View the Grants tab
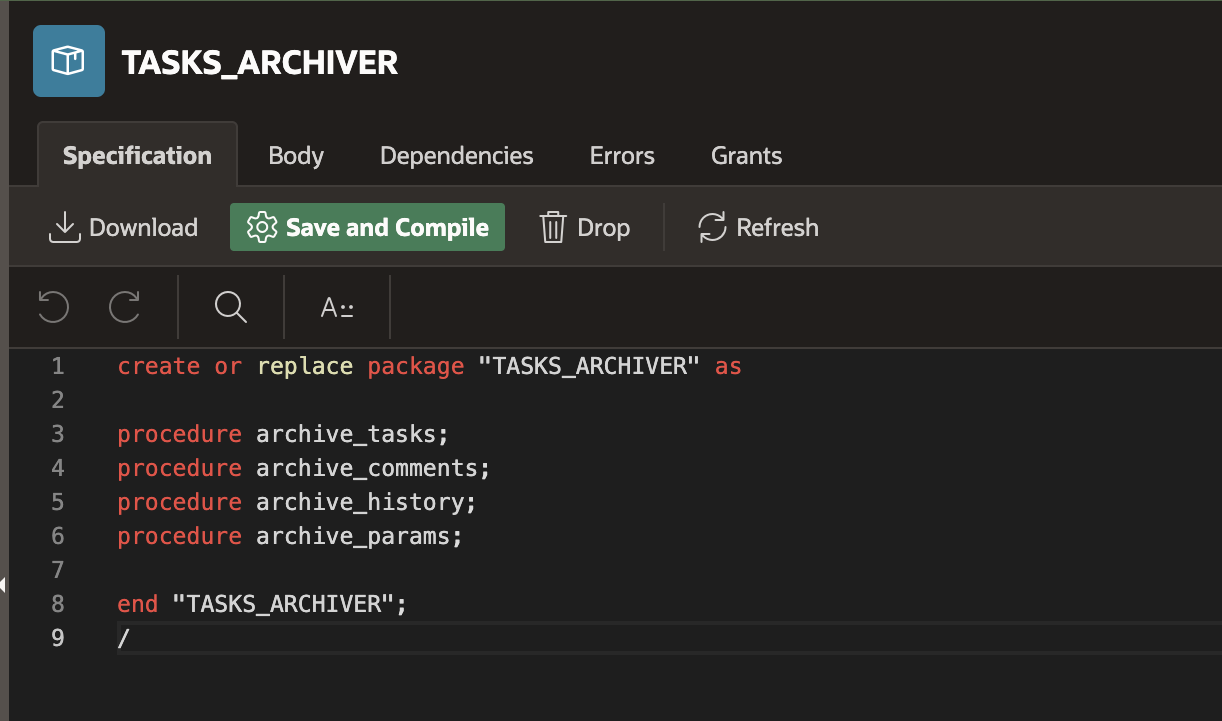The image size is (1222, 721). pos(746,156)
